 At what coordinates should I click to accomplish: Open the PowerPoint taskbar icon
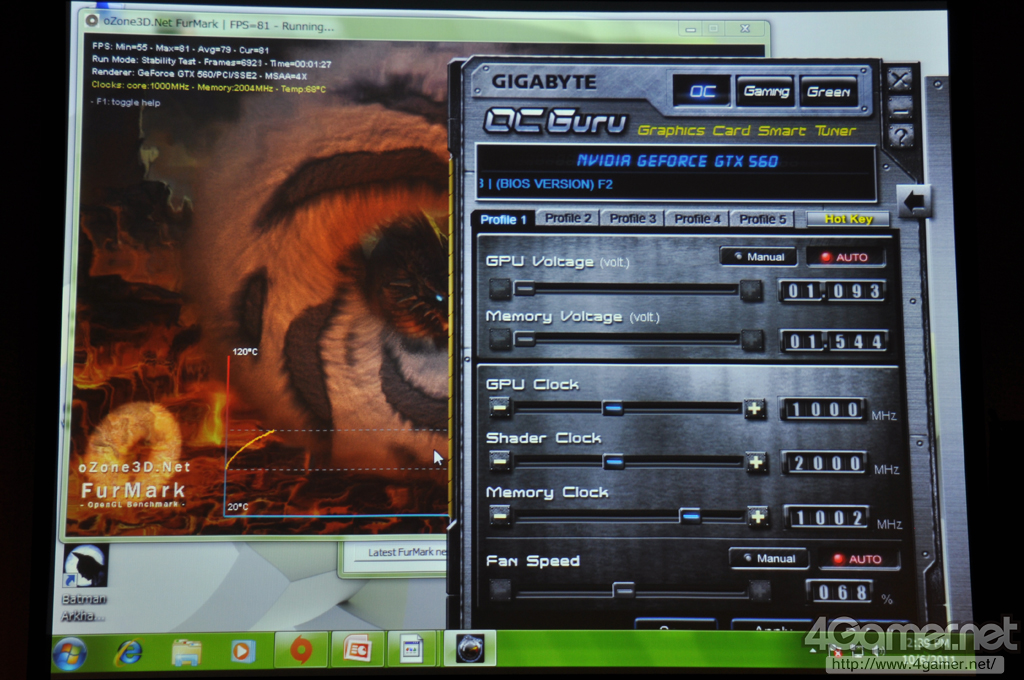pos(357,651)
